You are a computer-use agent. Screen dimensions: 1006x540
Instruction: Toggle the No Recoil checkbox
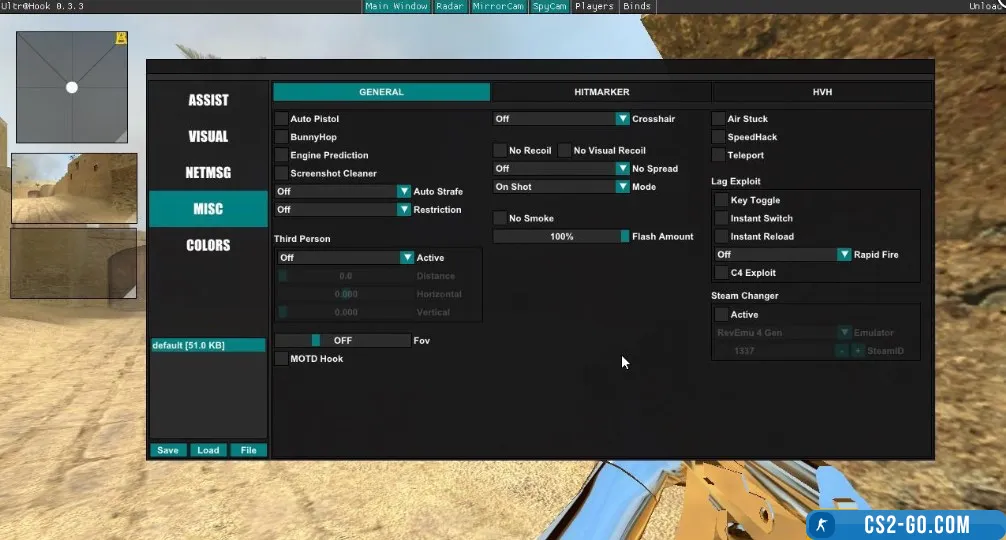(500, 151)
